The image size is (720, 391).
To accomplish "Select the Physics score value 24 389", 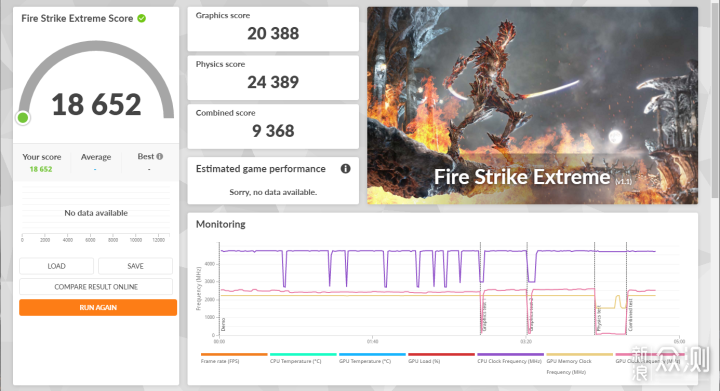I will 273,82.
